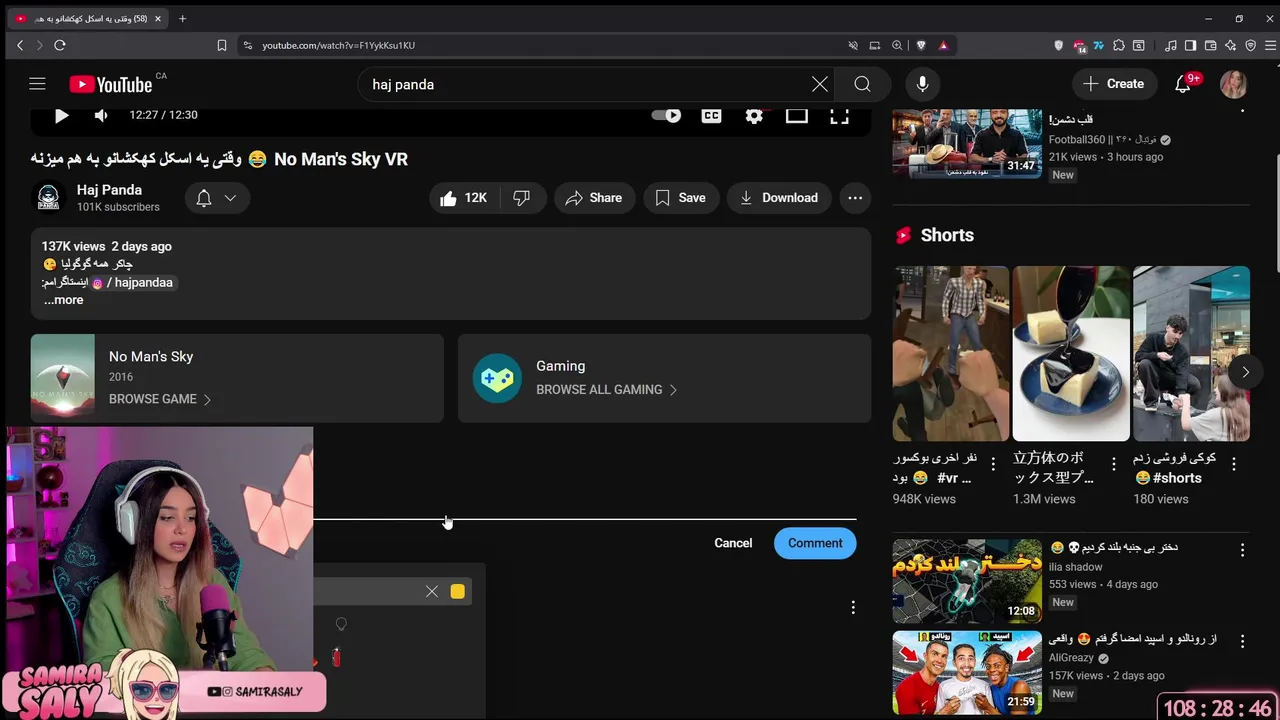Viewport: 1280px width, 720px height.
Task: Open Brave Shields lion icon
Action: [x=921, y=45]
